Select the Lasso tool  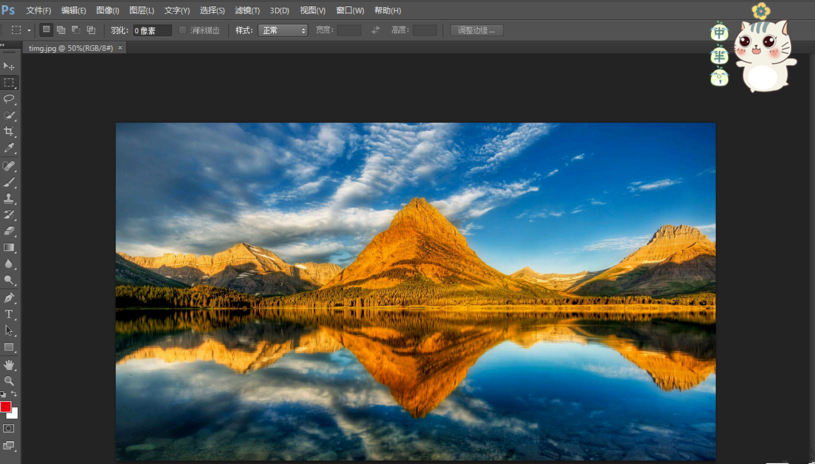9,99
